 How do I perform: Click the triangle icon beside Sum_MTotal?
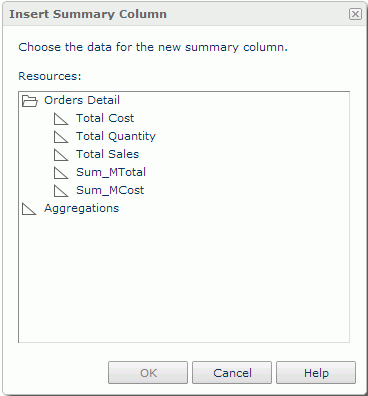[x=61, y=173]
